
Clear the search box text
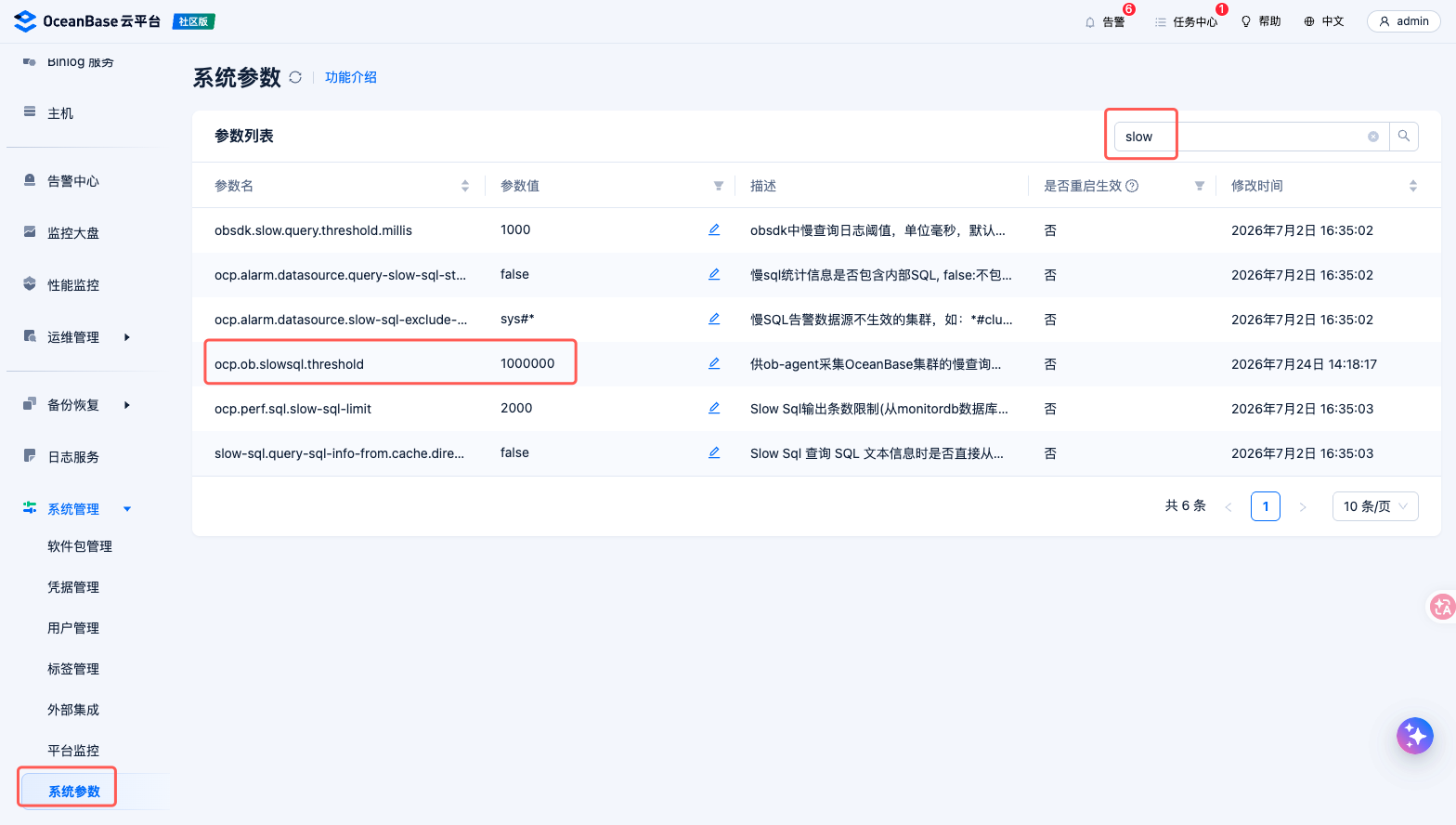point(1373,137)
